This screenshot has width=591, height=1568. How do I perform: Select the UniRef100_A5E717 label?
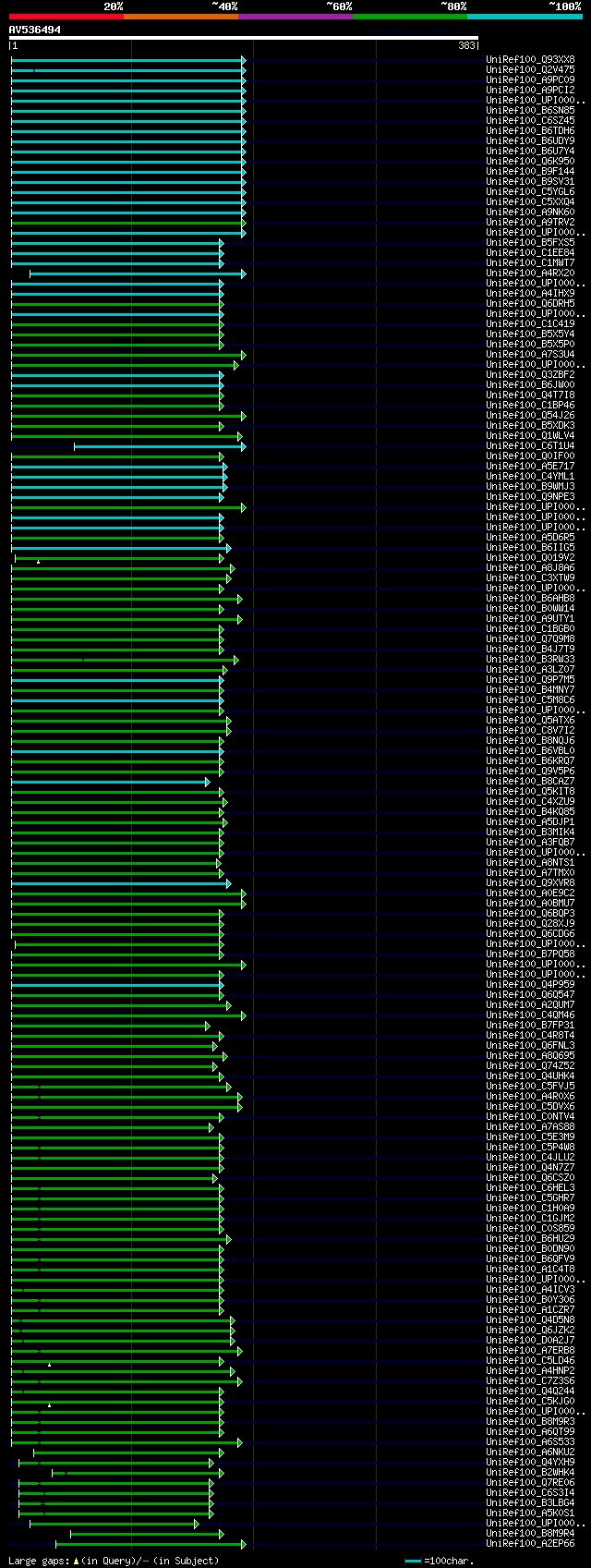530,466
